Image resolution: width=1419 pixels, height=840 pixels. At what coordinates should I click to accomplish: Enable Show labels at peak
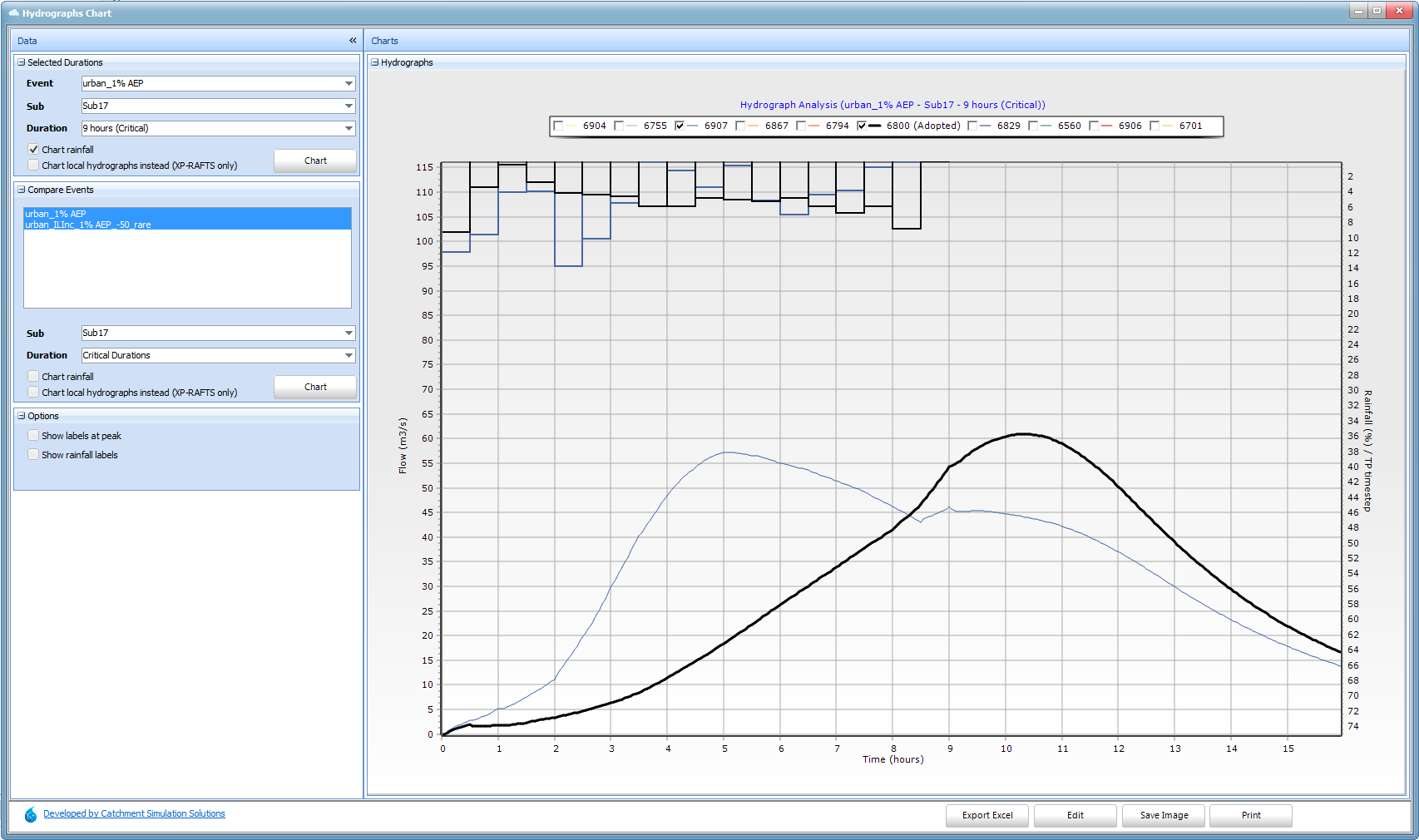coord(33,436)
